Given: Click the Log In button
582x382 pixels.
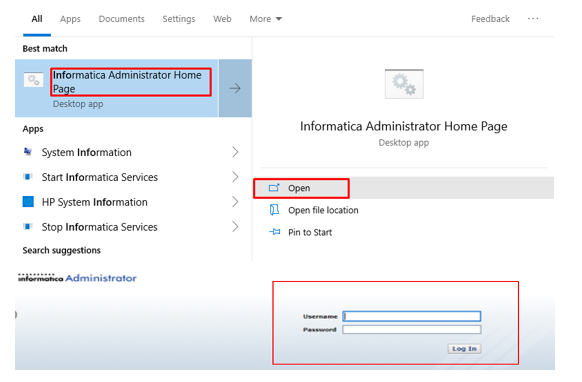Looking at the screenshot, I should tap(464, 349).
